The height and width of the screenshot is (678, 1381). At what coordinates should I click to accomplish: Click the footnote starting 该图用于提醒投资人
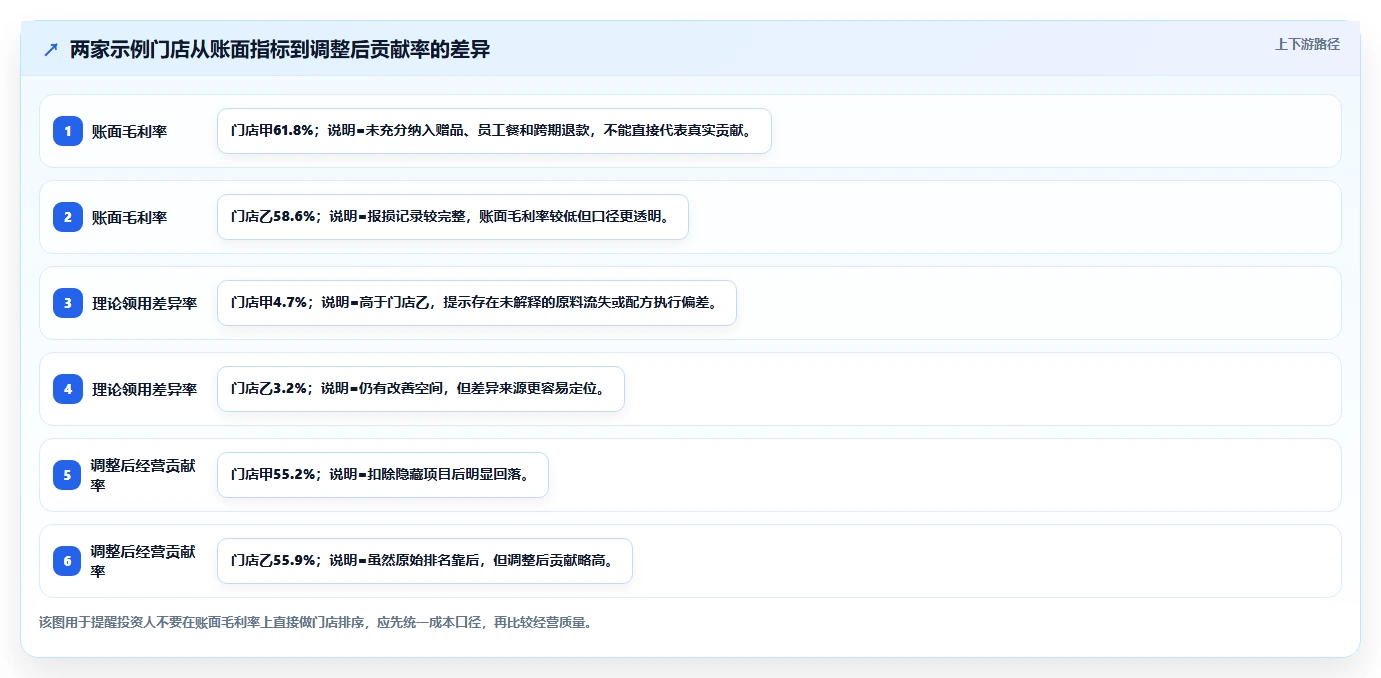(x=316, y=622)
